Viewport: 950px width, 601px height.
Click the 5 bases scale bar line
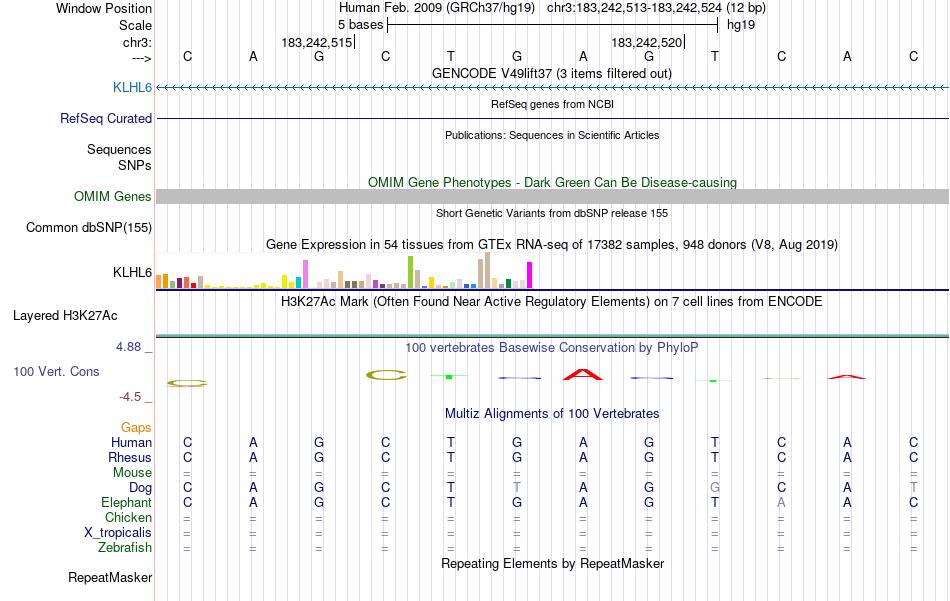(553, 25)
